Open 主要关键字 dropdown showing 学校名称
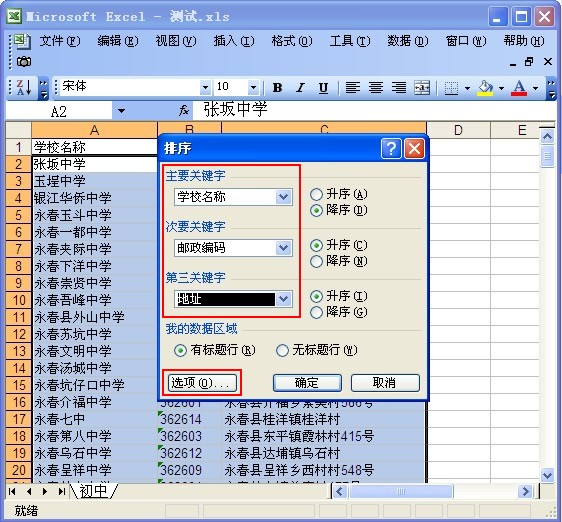562x522 pixels. click(284, 197)
